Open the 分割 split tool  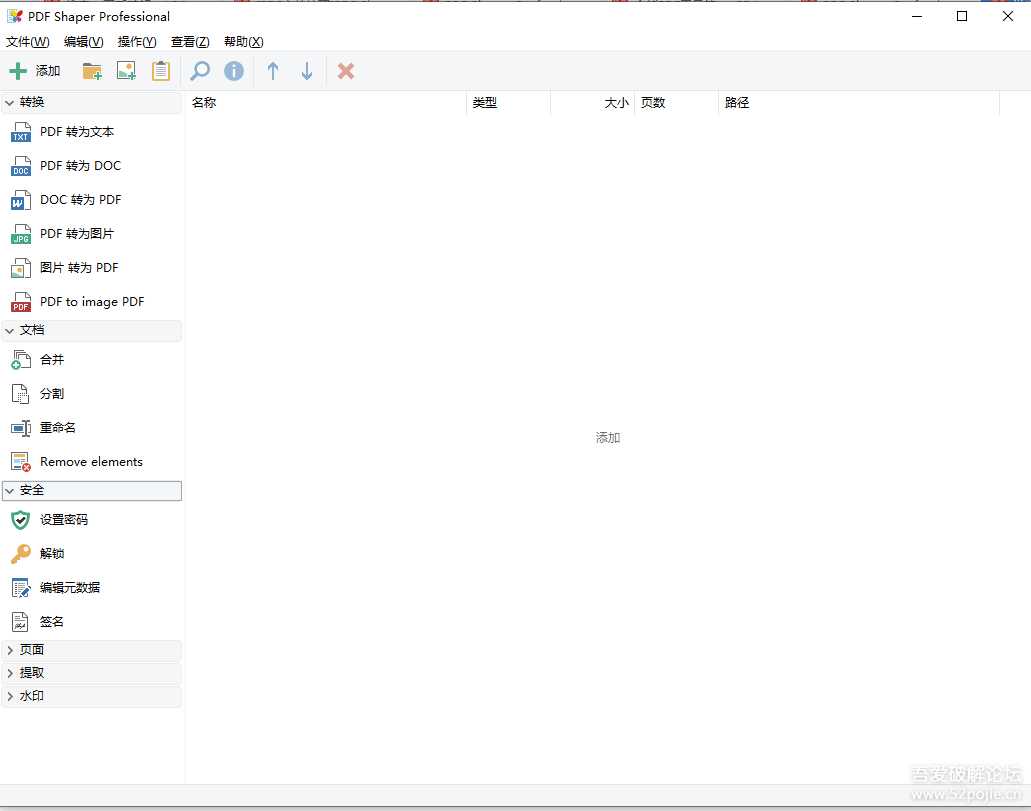pos(52,393)
